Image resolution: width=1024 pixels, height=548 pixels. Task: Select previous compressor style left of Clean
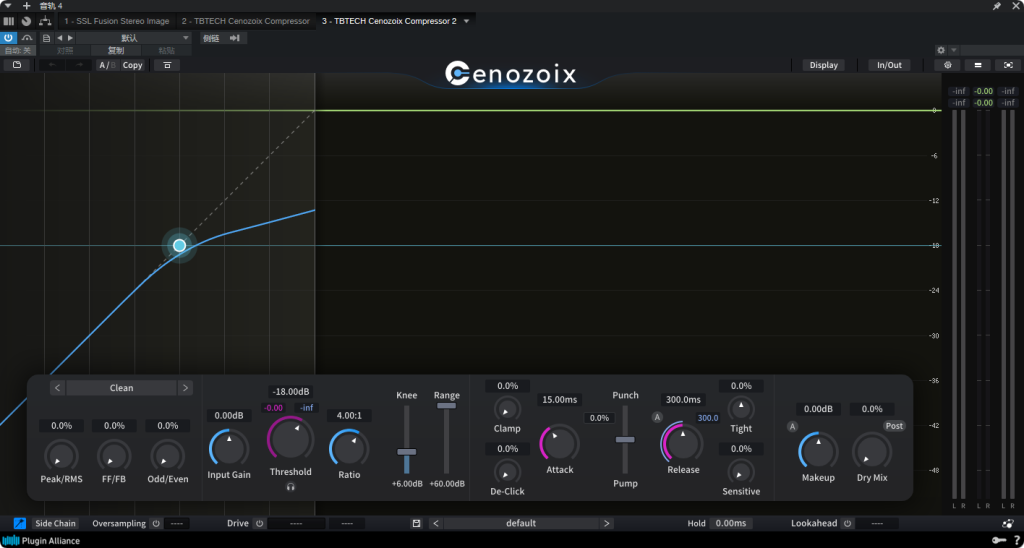(57, 388)
